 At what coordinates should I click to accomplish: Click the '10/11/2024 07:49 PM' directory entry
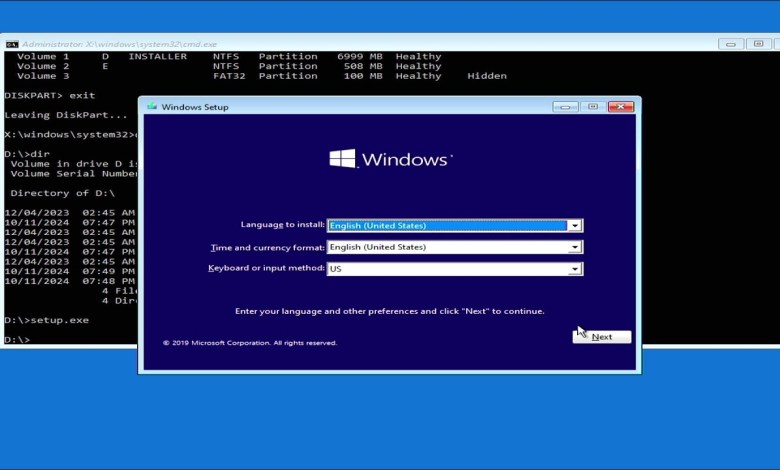(x=70, y=272)
